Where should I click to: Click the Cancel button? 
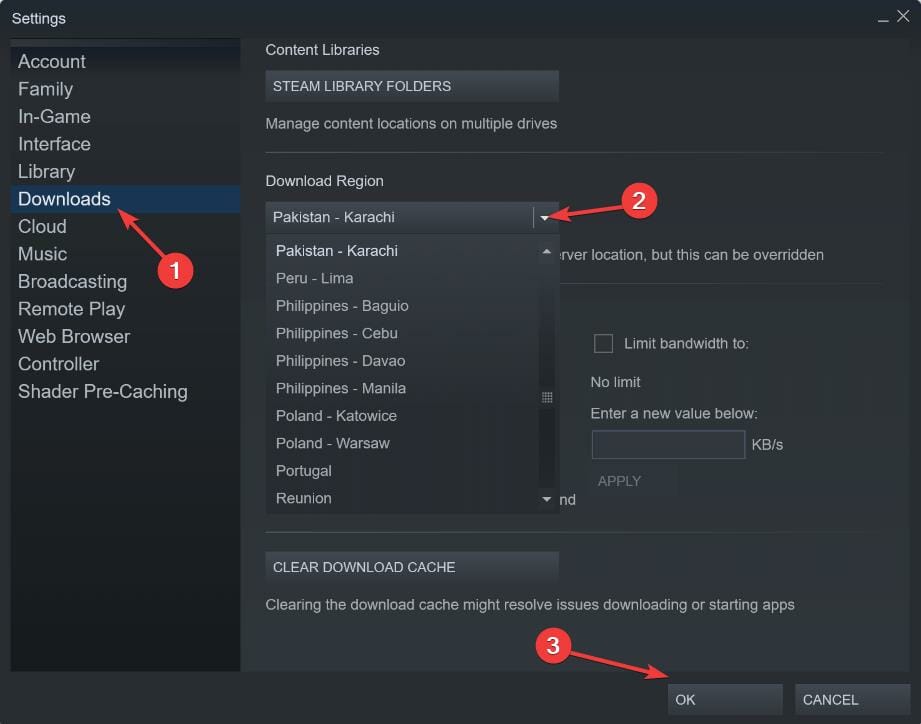852,700
